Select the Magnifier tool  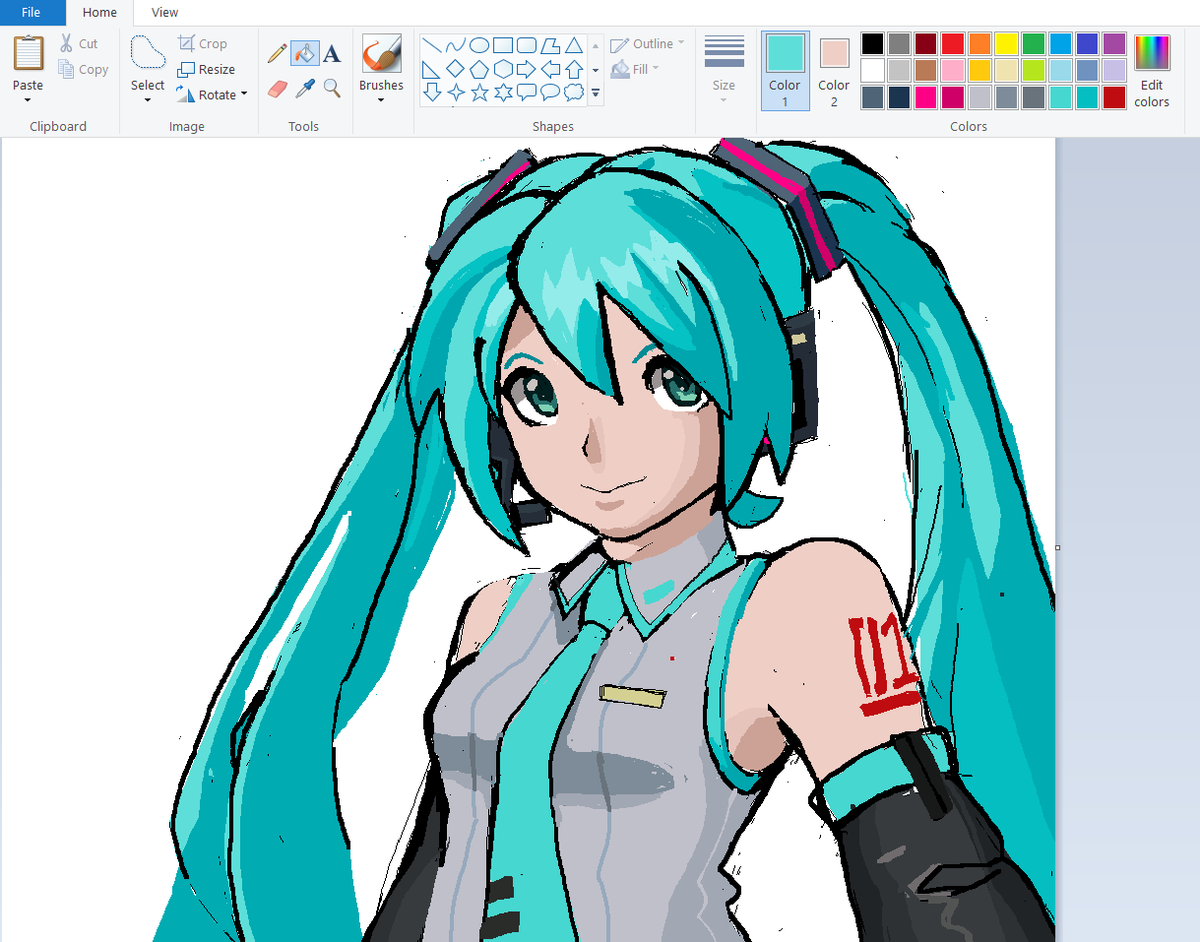point(332,89)
